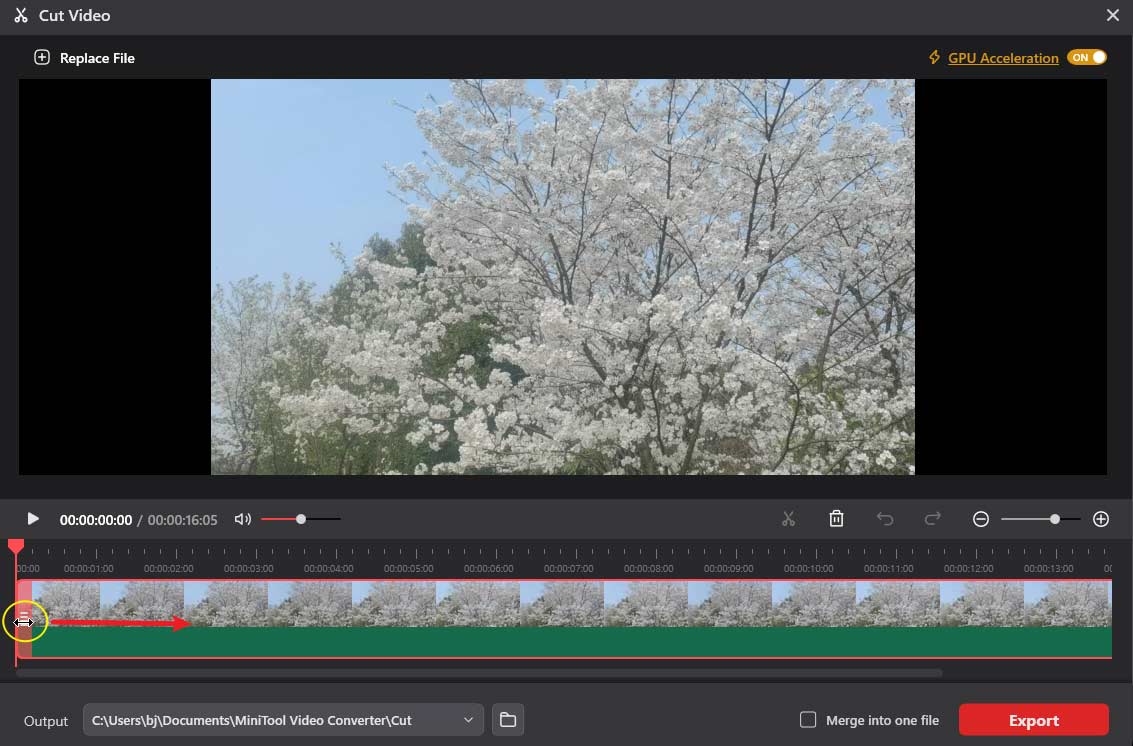Zoom in timeline with plus icon
The width and height of the screenshot is (1133, 746).
coord(1100,519)
